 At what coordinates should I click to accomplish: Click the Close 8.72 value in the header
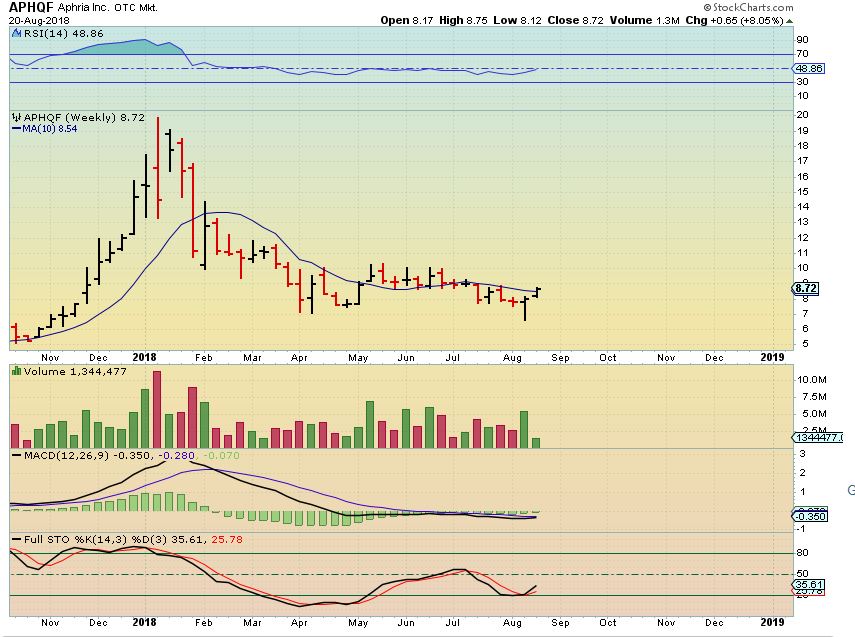[575, 20]
